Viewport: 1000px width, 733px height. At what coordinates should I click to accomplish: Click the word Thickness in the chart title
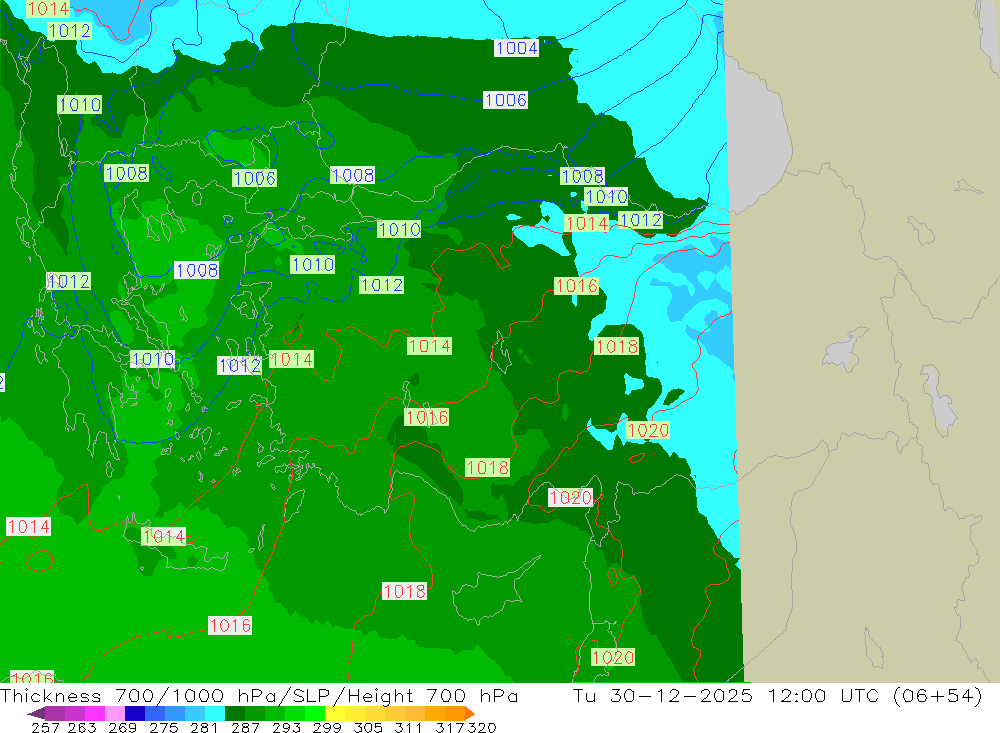pos(51,695)
